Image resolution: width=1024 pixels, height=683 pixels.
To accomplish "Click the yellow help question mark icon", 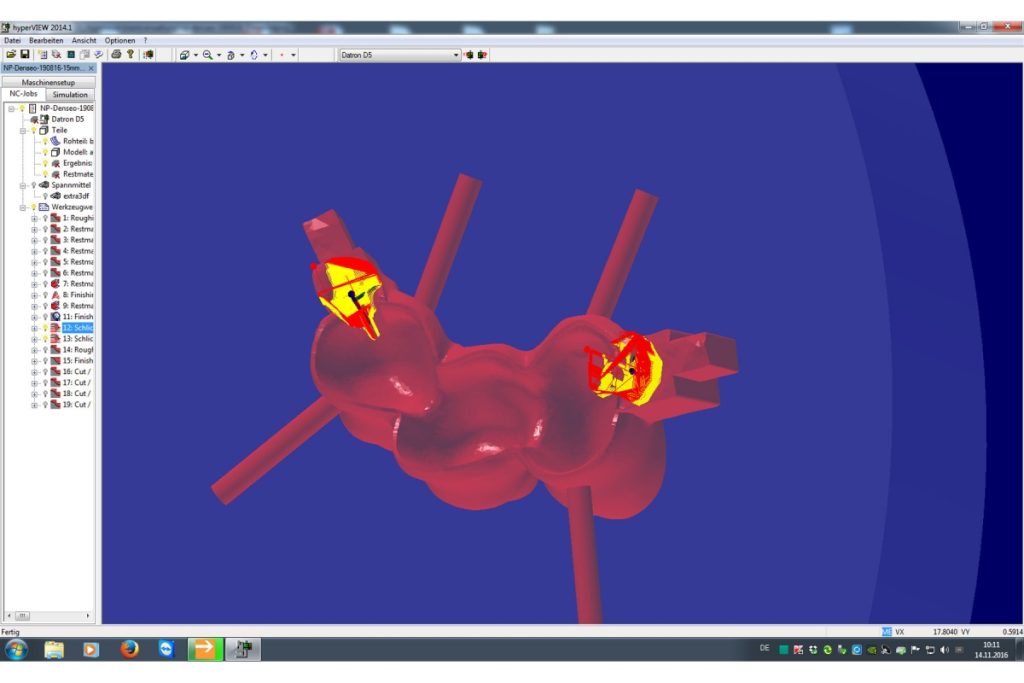I will [130, 54].
